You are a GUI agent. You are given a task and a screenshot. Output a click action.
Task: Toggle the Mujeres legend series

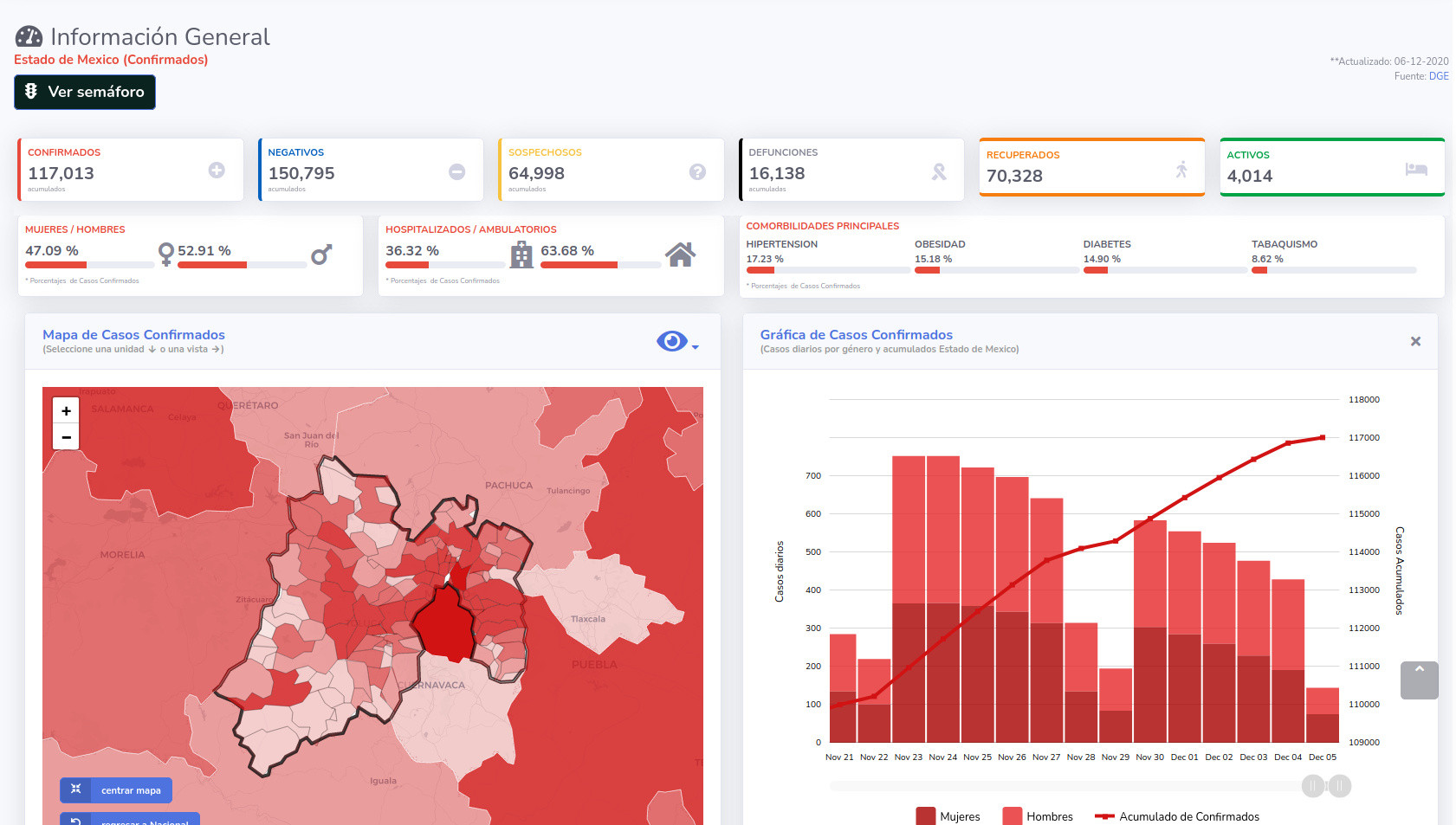coord(948,816)
